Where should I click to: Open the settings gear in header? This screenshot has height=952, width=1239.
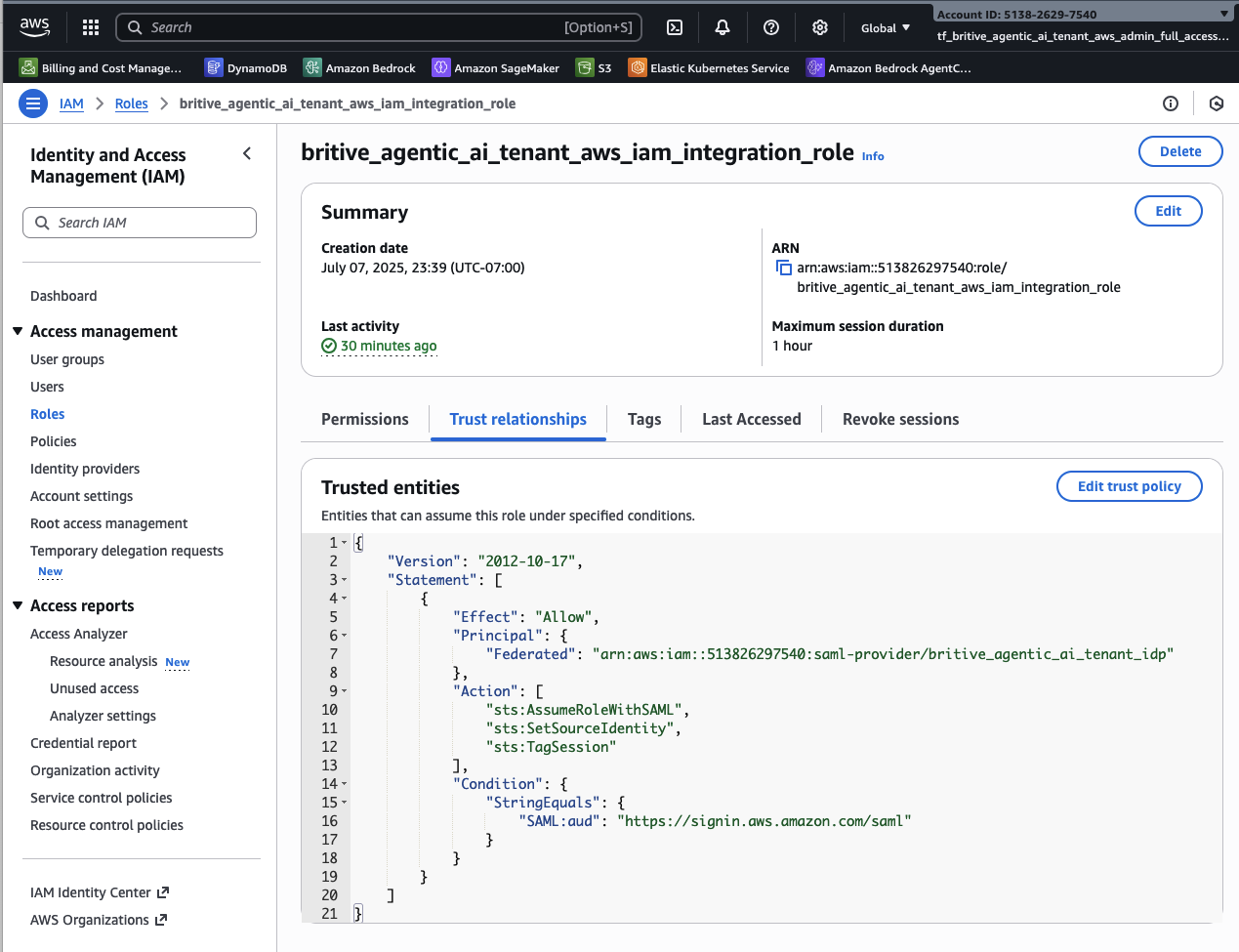(820, 27)
